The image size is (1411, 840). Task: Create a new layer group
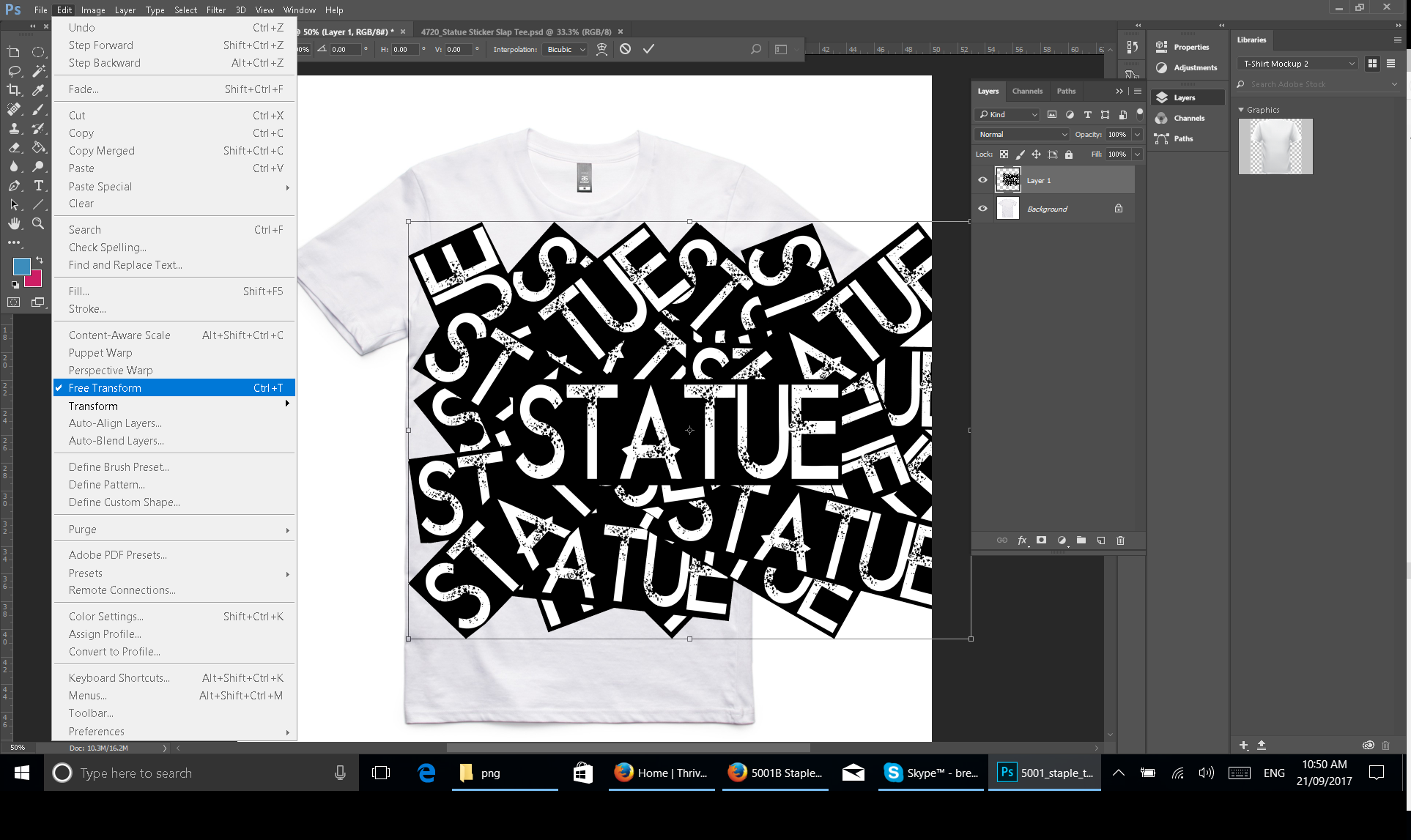coord(1081,540)
